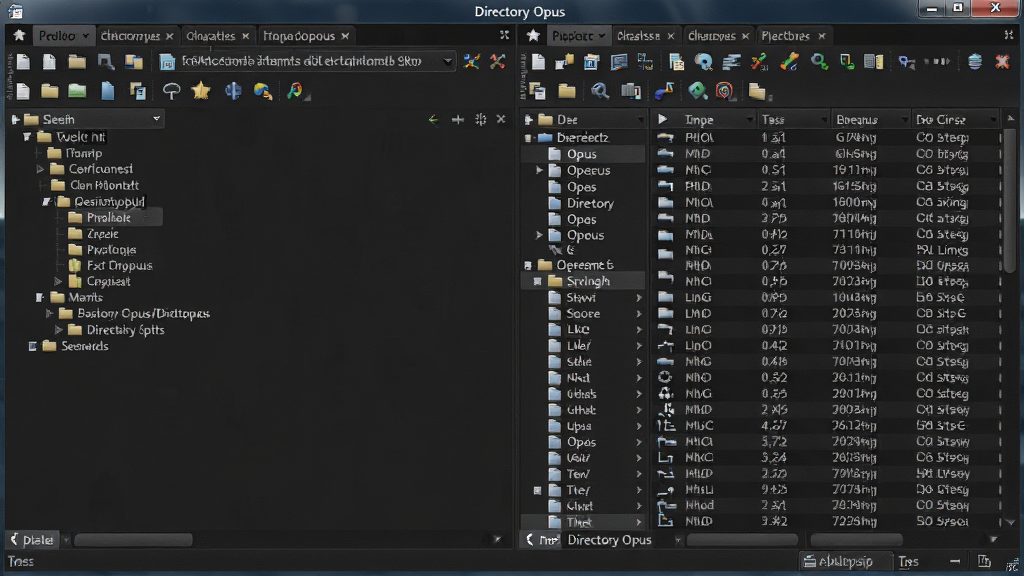Click the play triangle in the file list header
Image resolution: width=1024 pixels, height=576 pixels.
click(663, 120)
